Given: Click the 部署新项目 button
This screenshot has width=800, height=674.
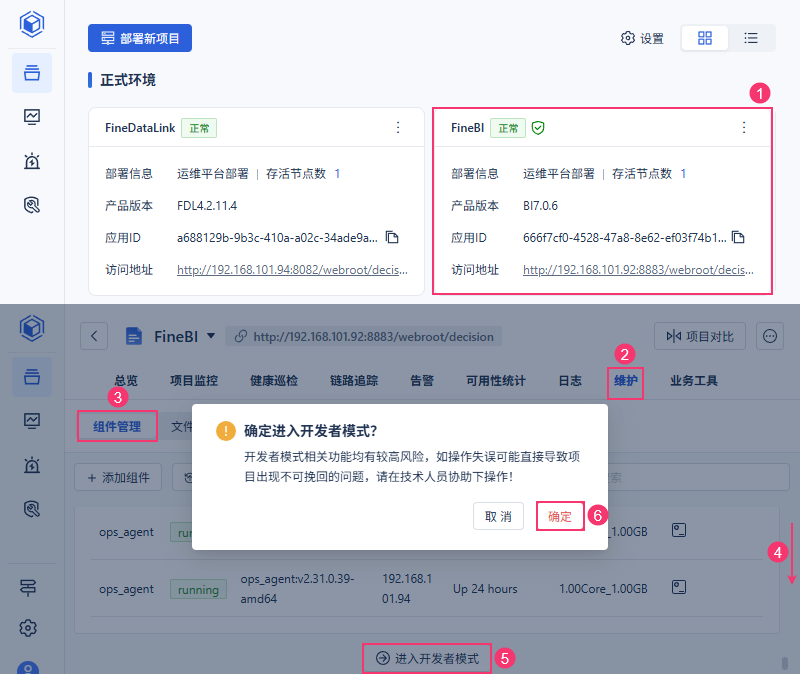Looking at the screenshot, I should tap(140, 38).
